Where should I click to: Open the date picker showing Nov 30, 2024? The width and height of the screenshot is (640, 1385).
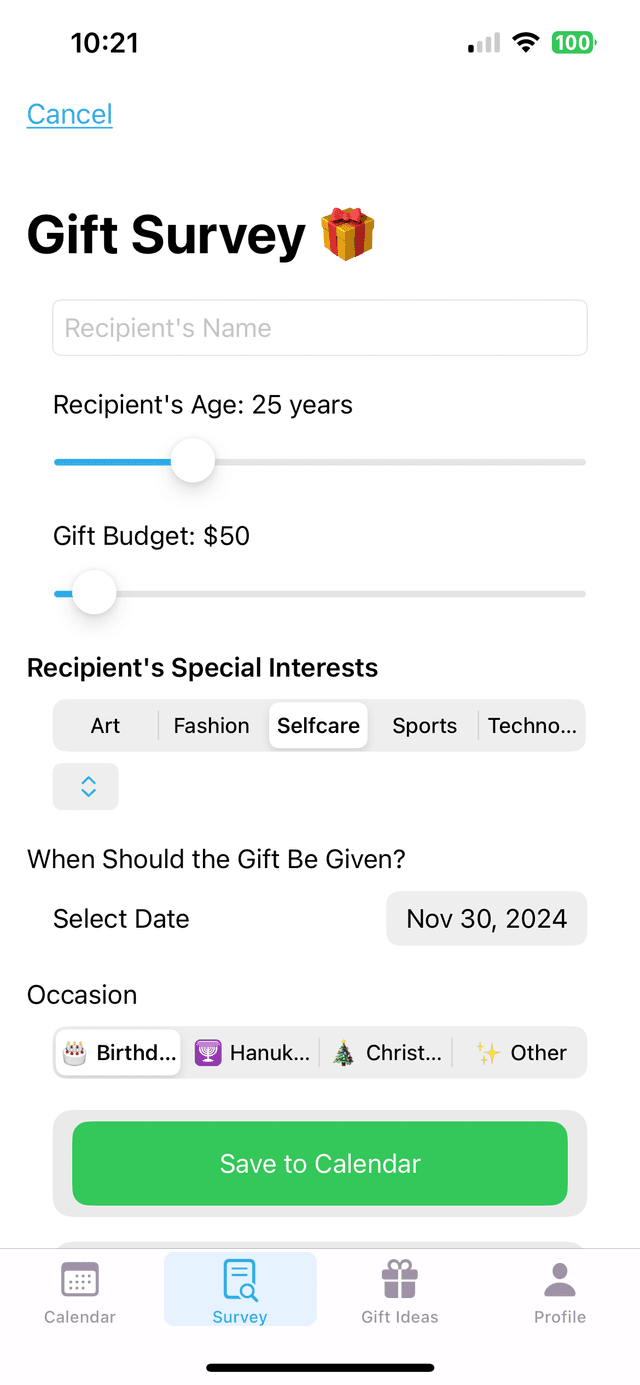click(x=486, y=918)
